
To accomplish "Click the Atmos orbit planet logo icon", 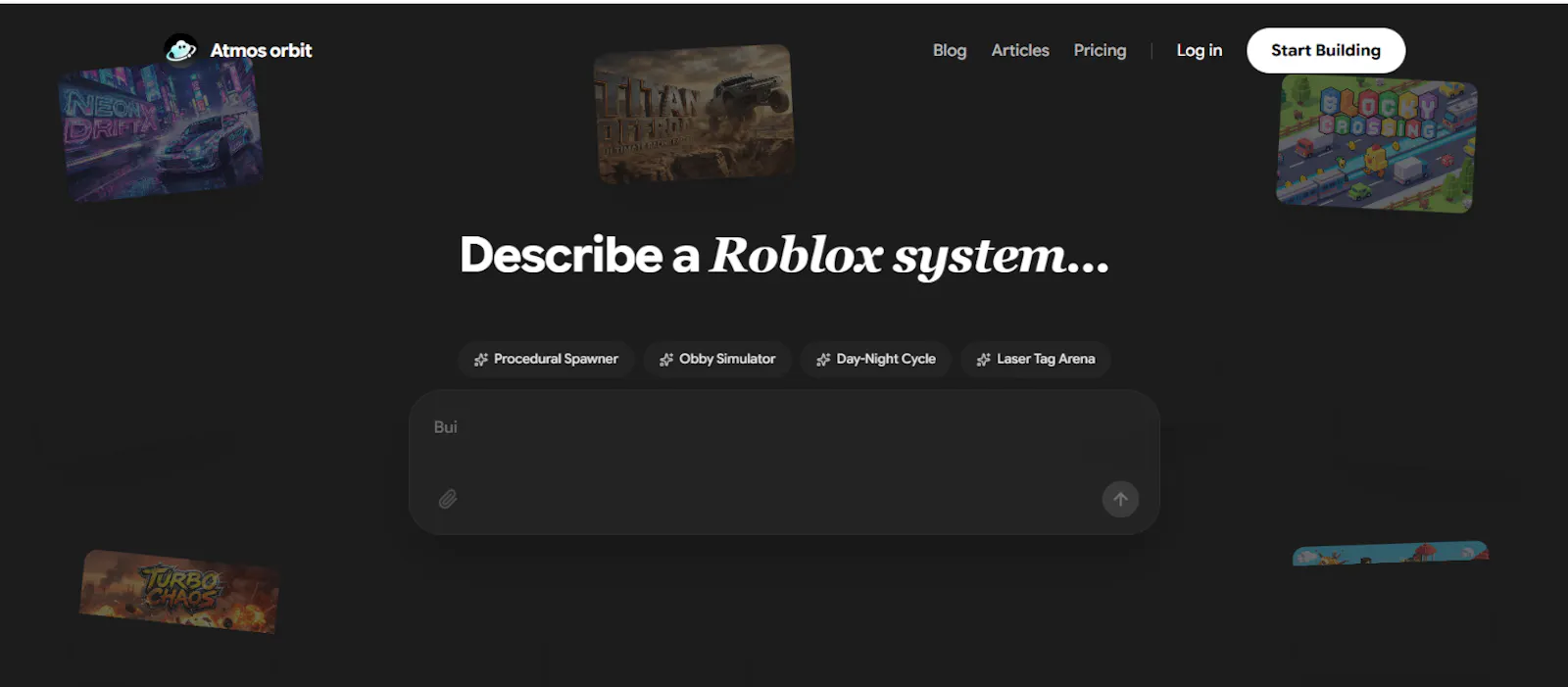I will (180, 49).
